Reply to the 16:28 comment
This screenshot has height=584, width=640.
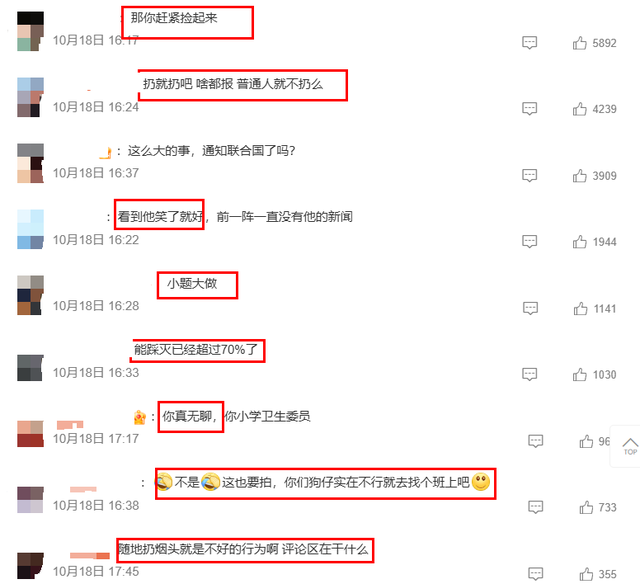530,309
